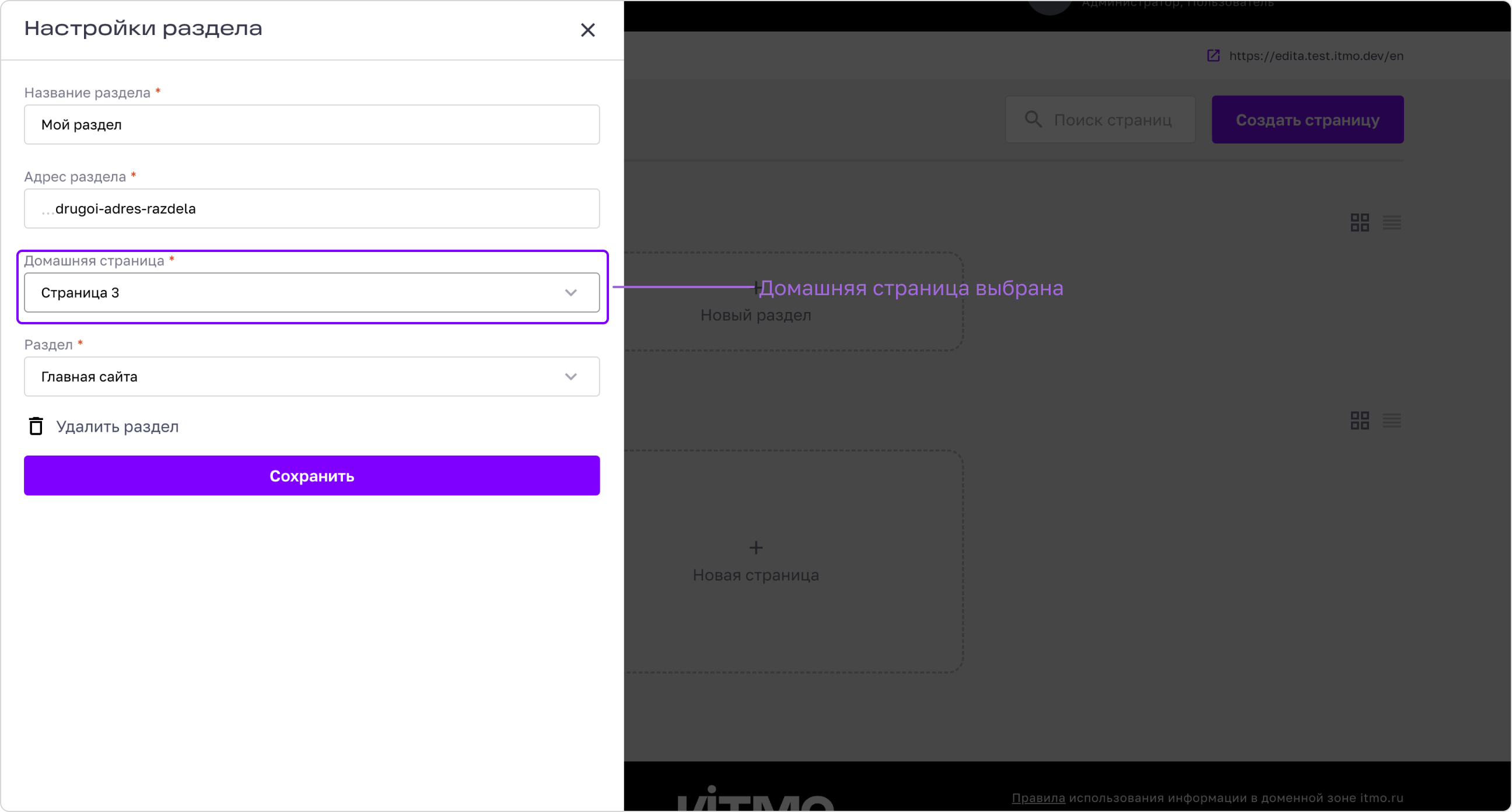Click the ITMO logo in the footer
1512x812 pixels.
click(755, 799)
